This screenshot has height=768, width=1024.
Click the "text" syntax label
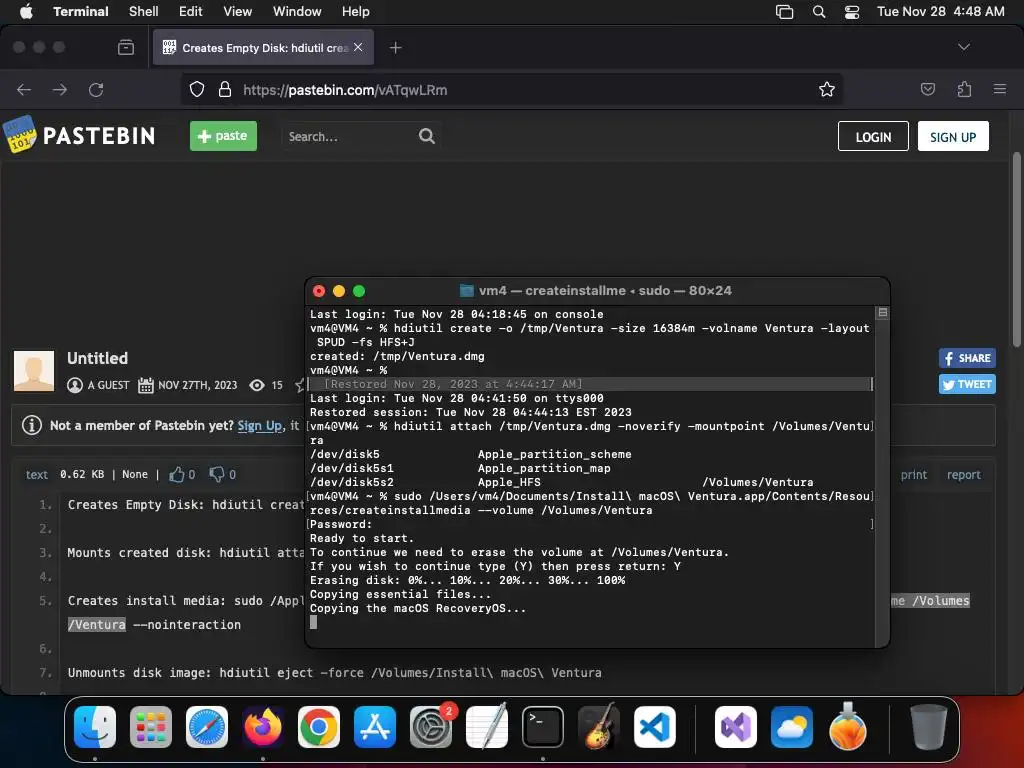click(x=37, y=475)
